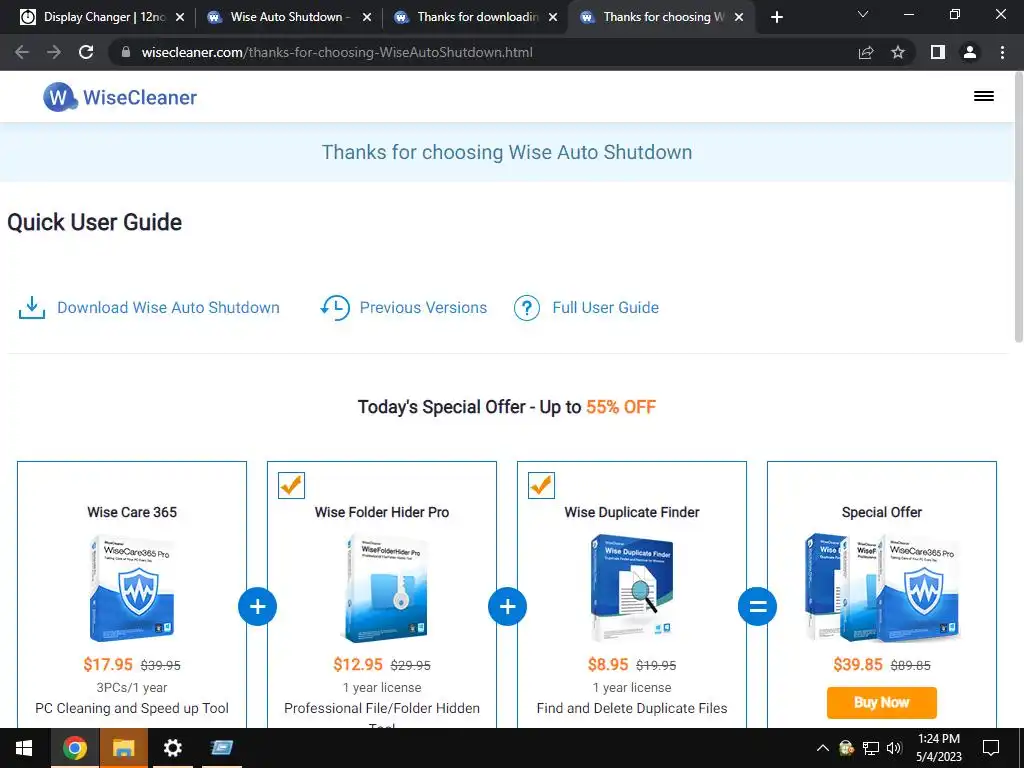Click the $39.85 Special Offer price
The width and height of the screenshot is (1024, 768).
click(857, 665)
